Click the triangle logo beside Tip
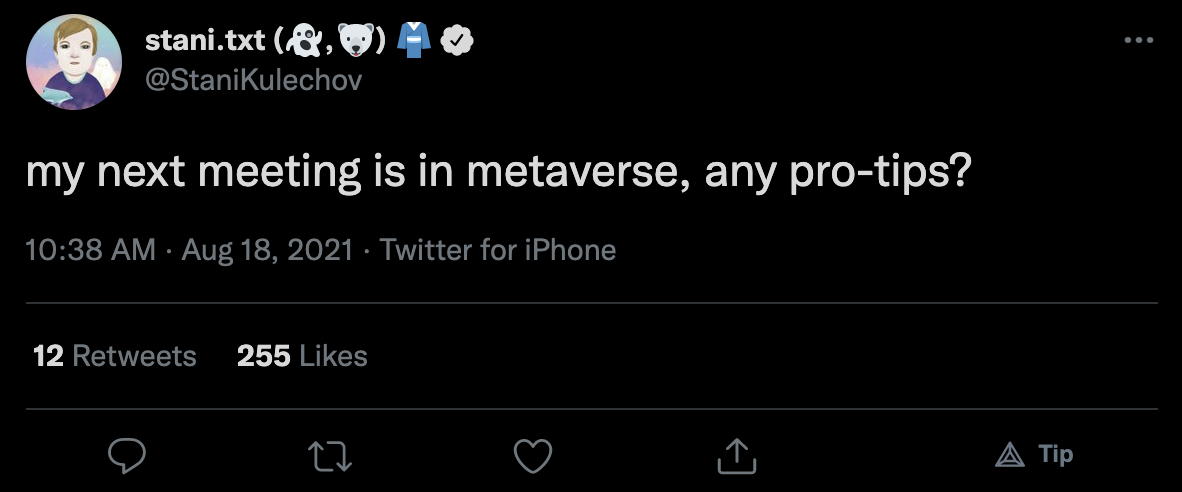The width and height of the screenshot is (1182, 492). coord(1011,455)
